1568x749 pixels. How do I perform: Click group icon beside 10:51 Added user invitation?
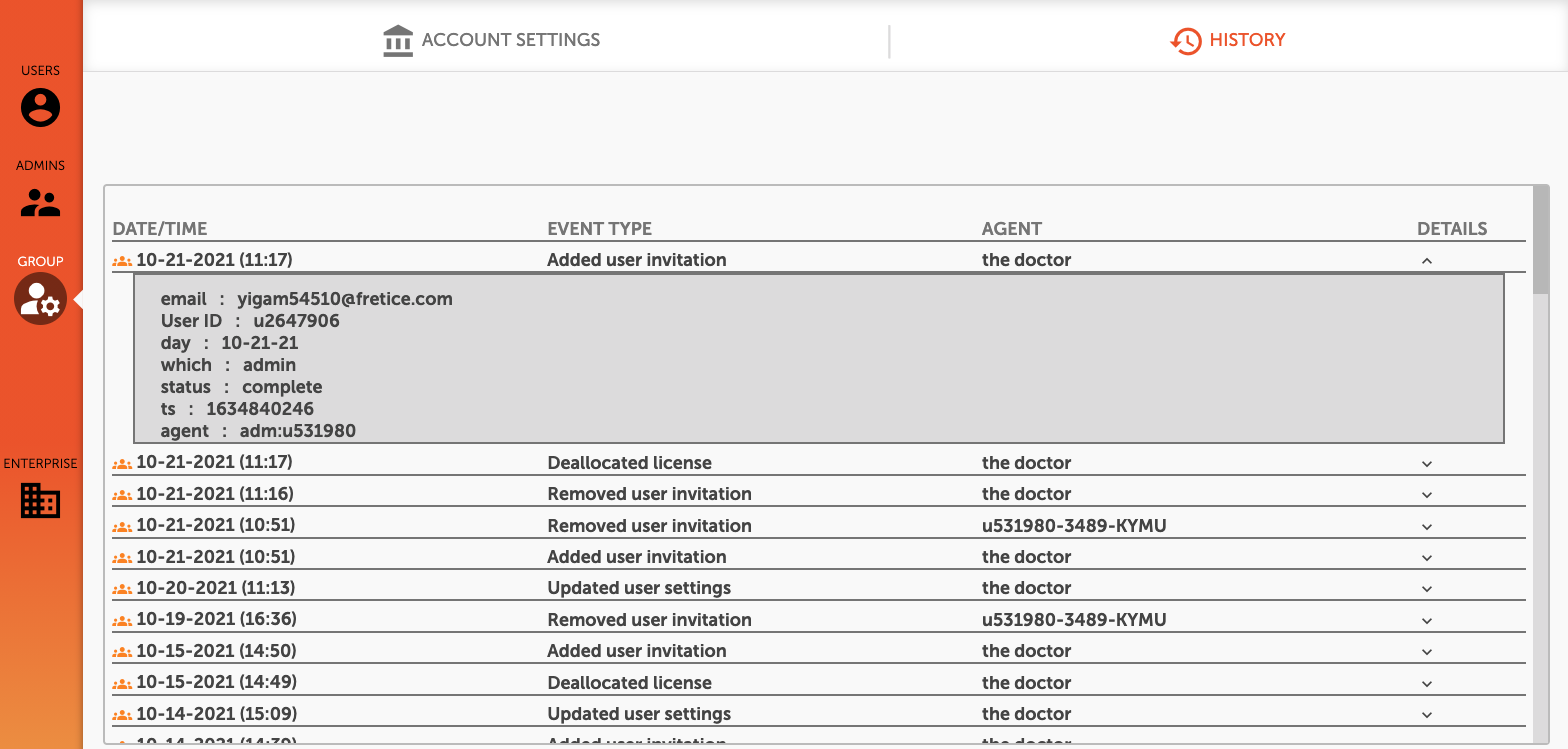tap(122, 557)
